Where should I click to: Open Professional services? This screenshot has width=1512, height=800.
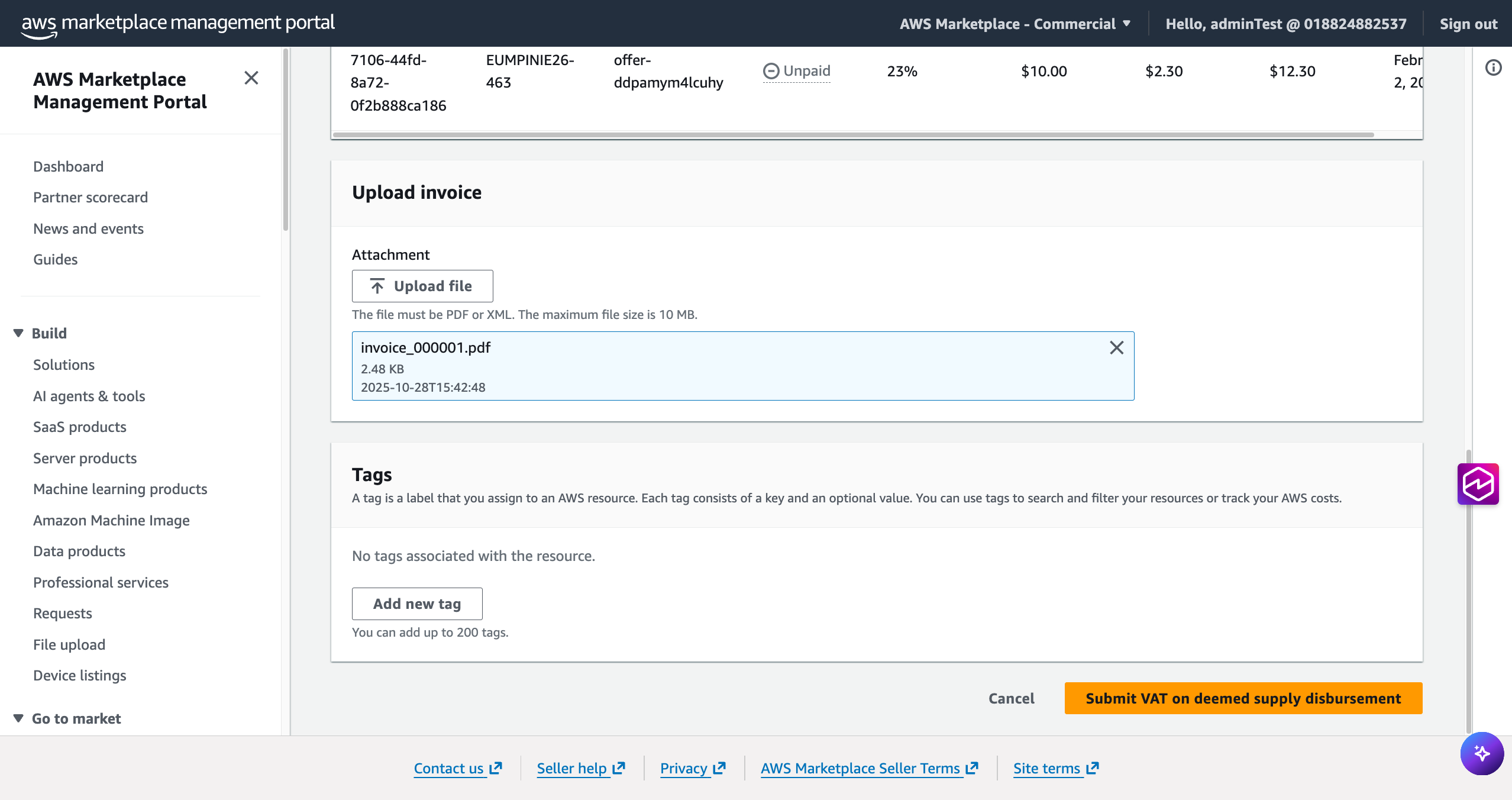pos(101,582)
